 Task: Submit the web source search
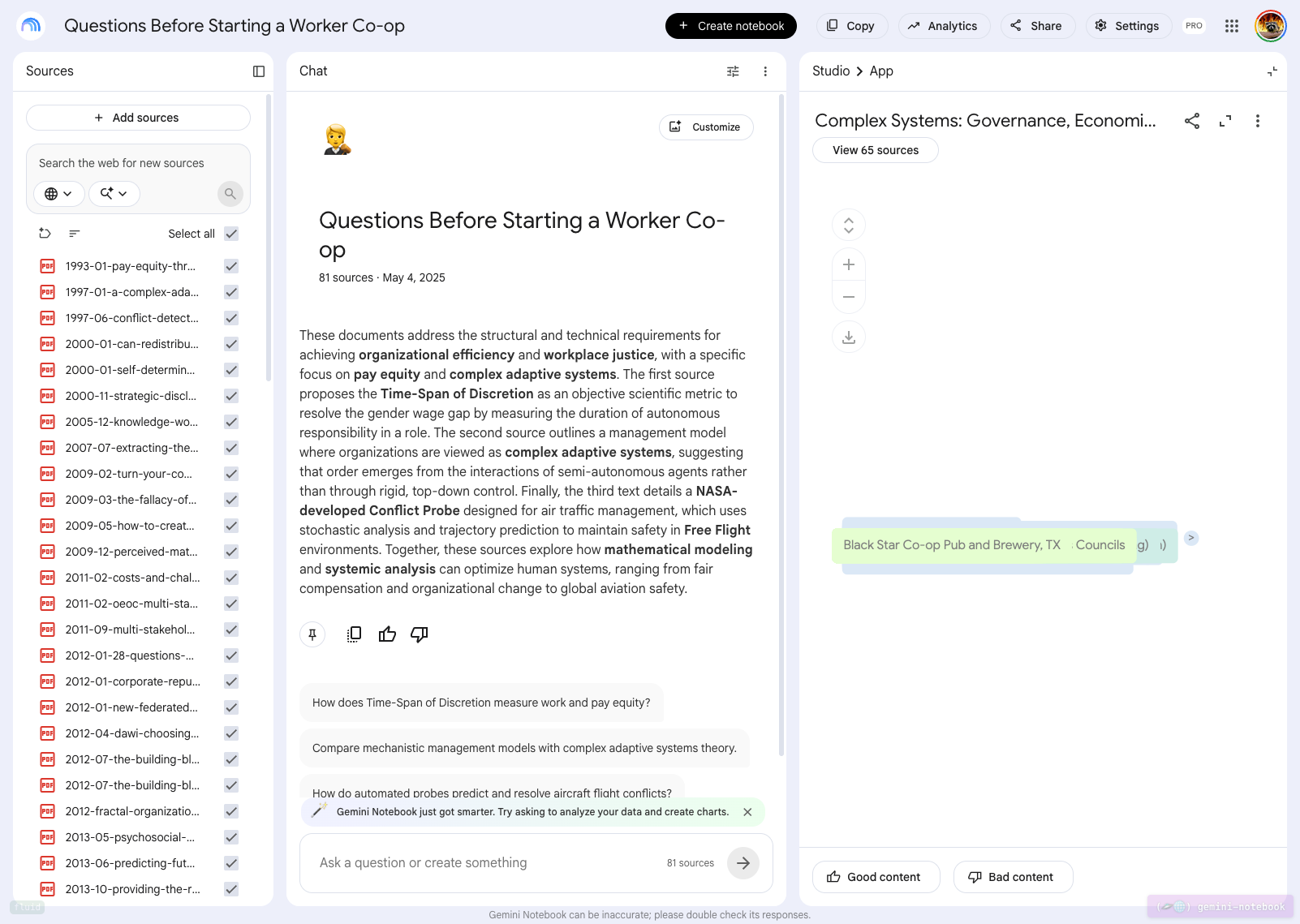[x=230, y=194]
